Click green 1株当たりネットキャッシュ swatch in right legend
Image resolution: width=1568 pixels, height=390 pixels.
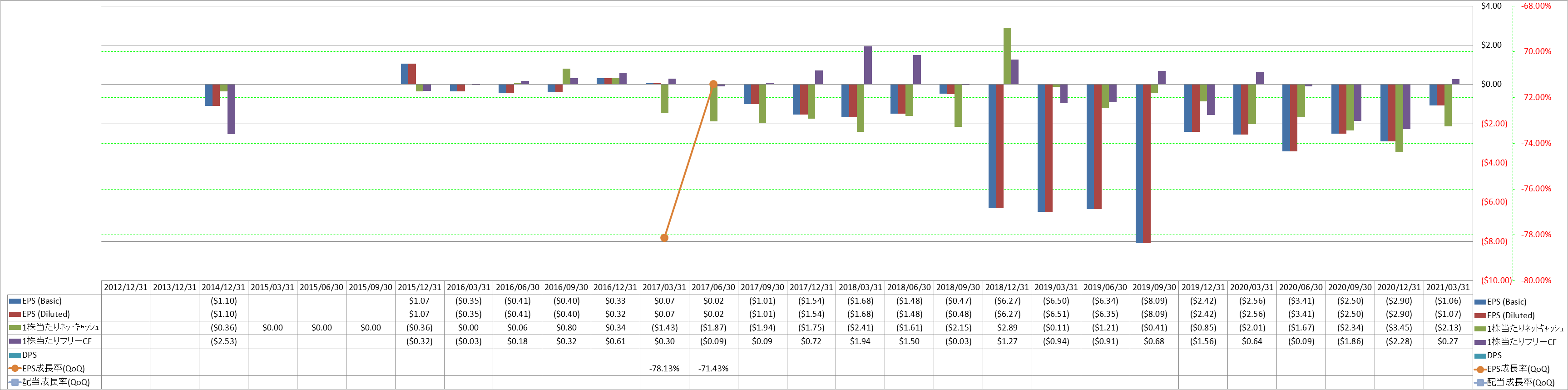coord(1480,329)
